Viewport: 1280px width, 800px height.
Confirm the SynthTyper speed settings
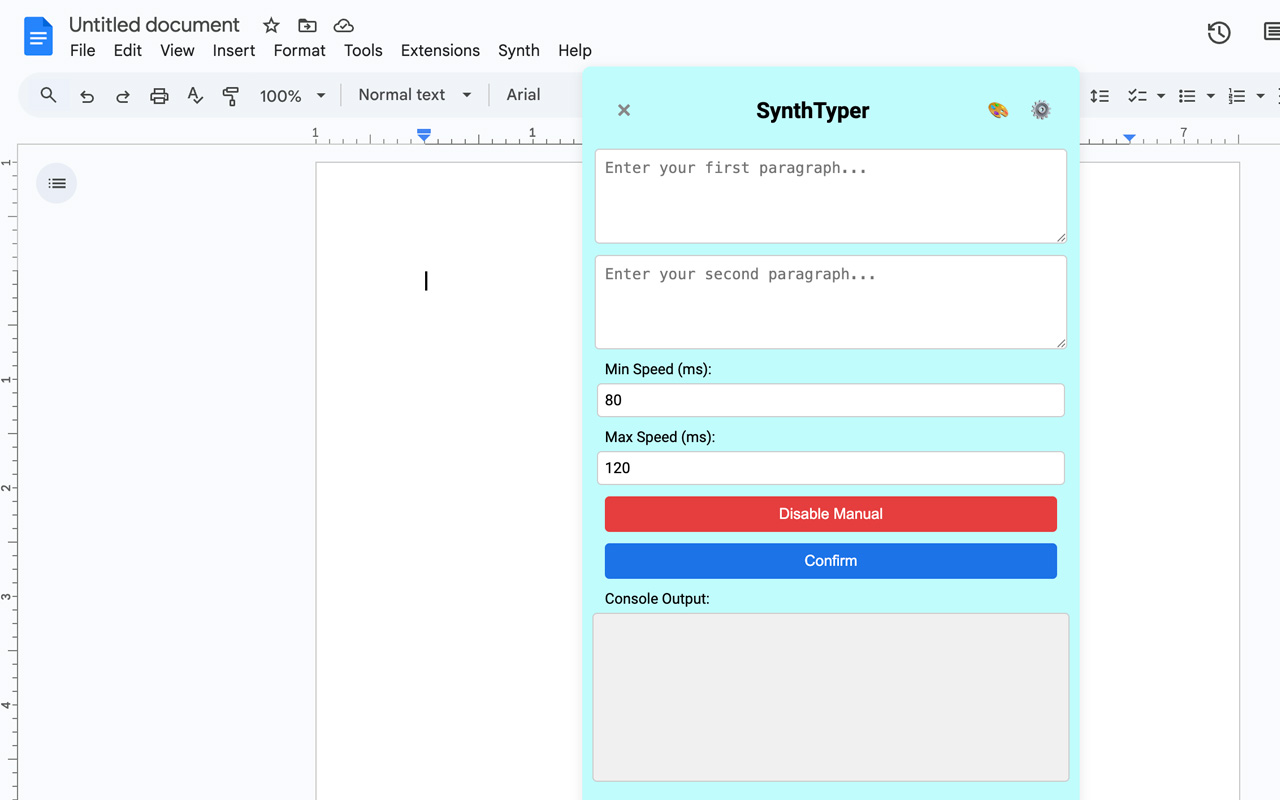point(830,560)
